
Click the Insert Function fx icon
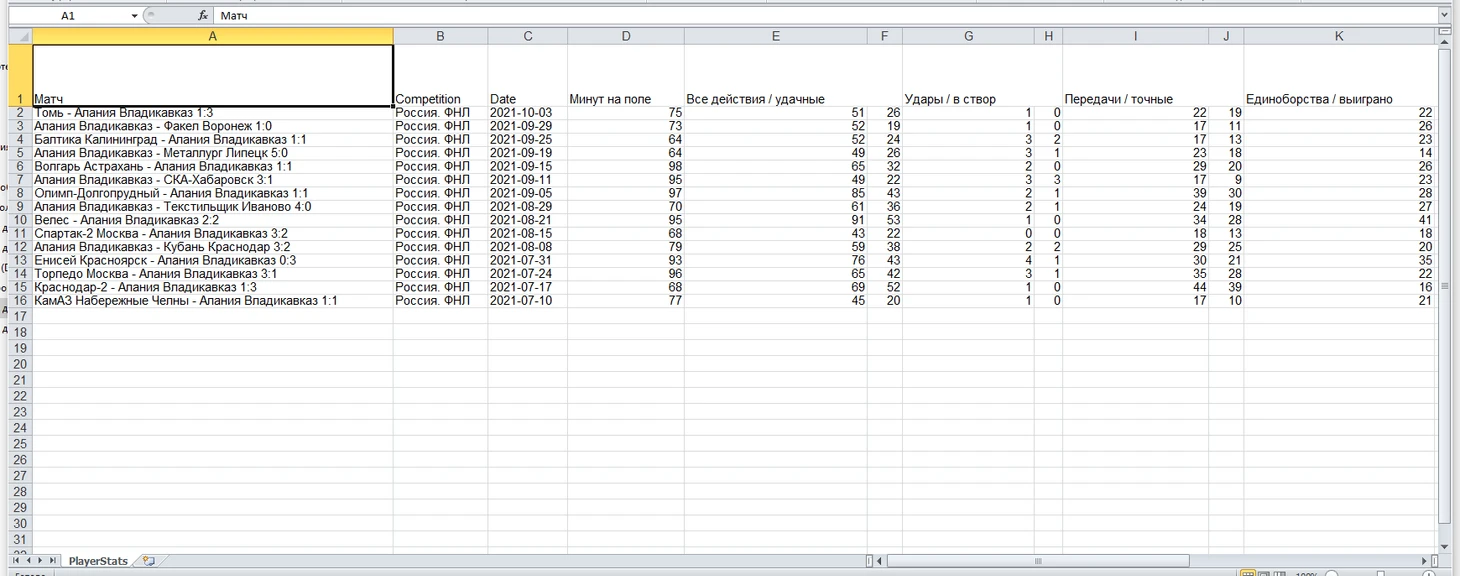pyautogui.click(x=202, y=16)
